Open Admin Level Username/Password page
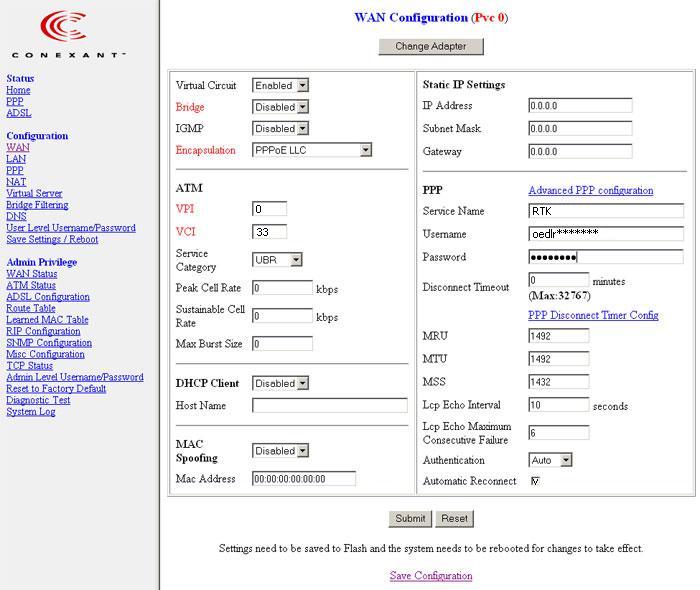 coord(75,378)
